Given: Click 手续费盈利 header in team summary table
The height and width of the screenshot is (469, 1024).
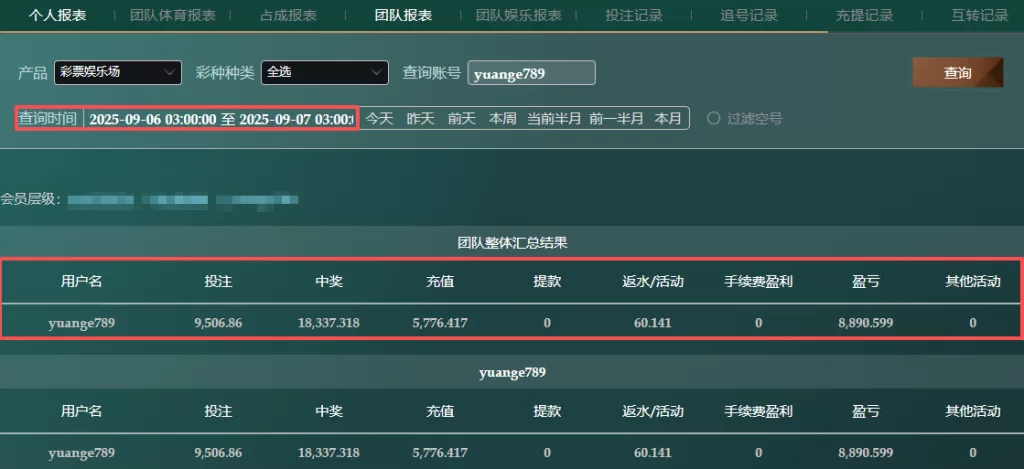Looking at the screenshot, I should click(758, 282).
